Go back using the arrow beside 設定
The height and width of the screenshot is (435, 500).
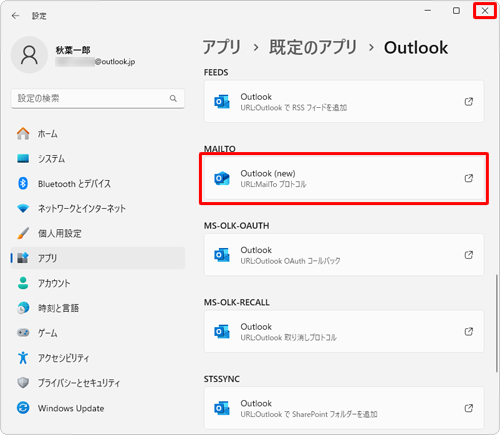pos(15,16)
